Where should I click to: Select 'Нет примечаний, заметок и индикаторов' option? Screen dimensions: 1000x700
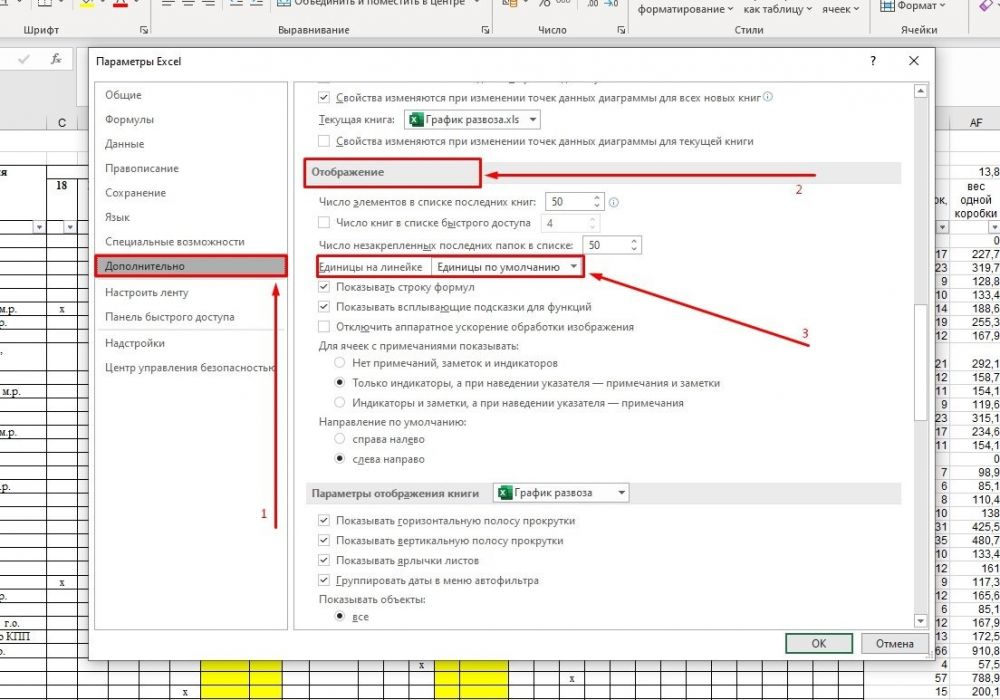(x=340, y=363)
